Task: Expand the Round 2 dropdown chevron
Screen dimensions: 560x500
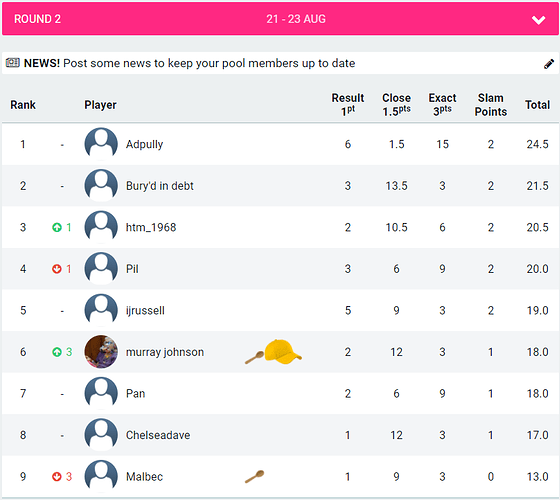Action: coord(538,20)
